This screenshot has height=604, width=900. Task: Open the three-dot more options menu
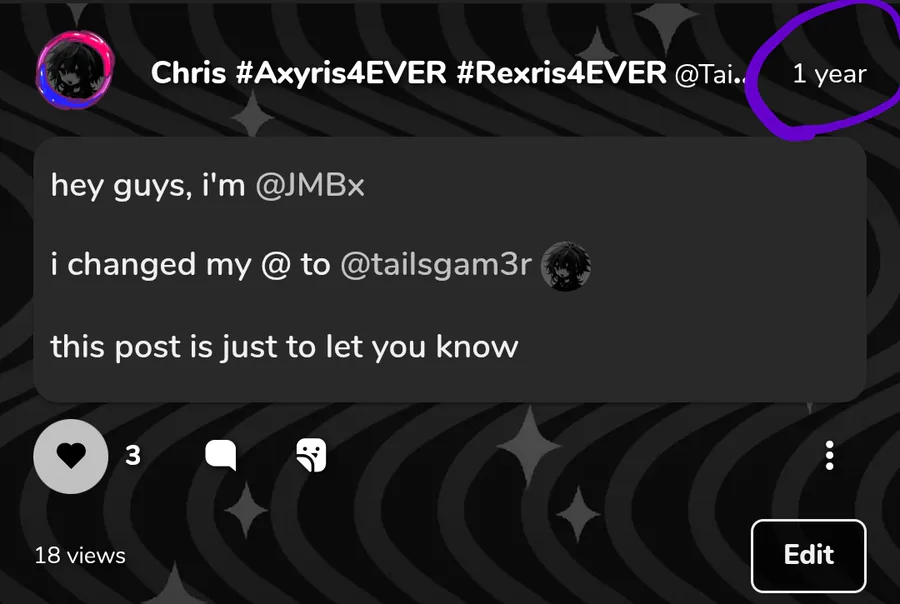(829, 456)
